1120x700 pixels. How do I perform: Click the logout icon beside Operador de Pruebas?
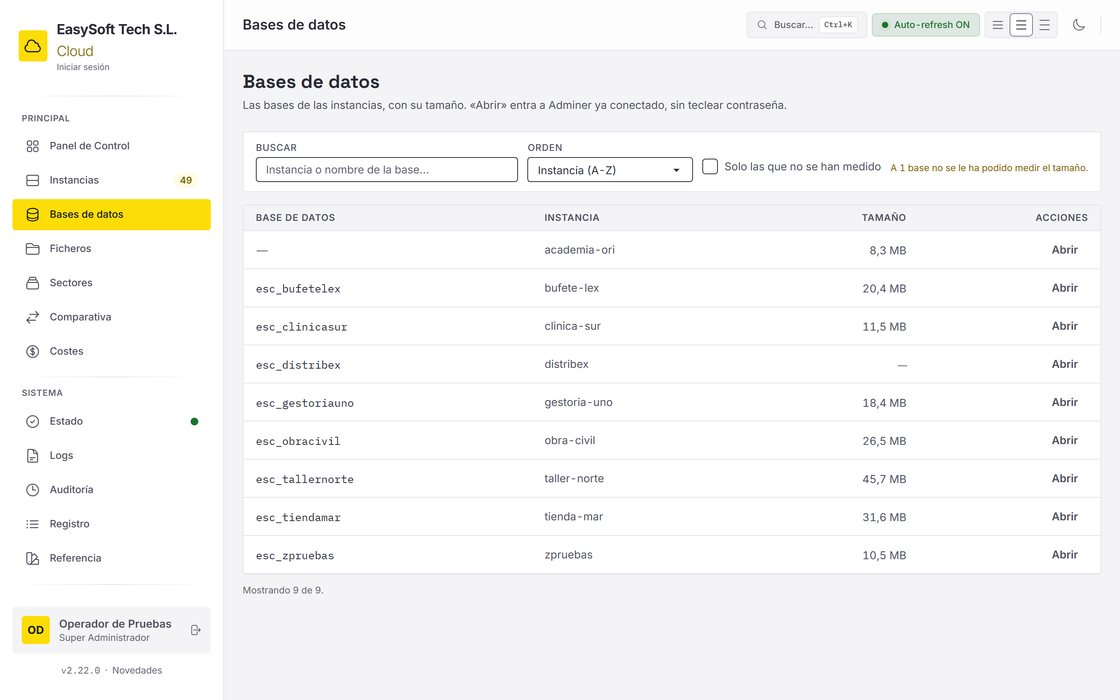click(196, 630)
